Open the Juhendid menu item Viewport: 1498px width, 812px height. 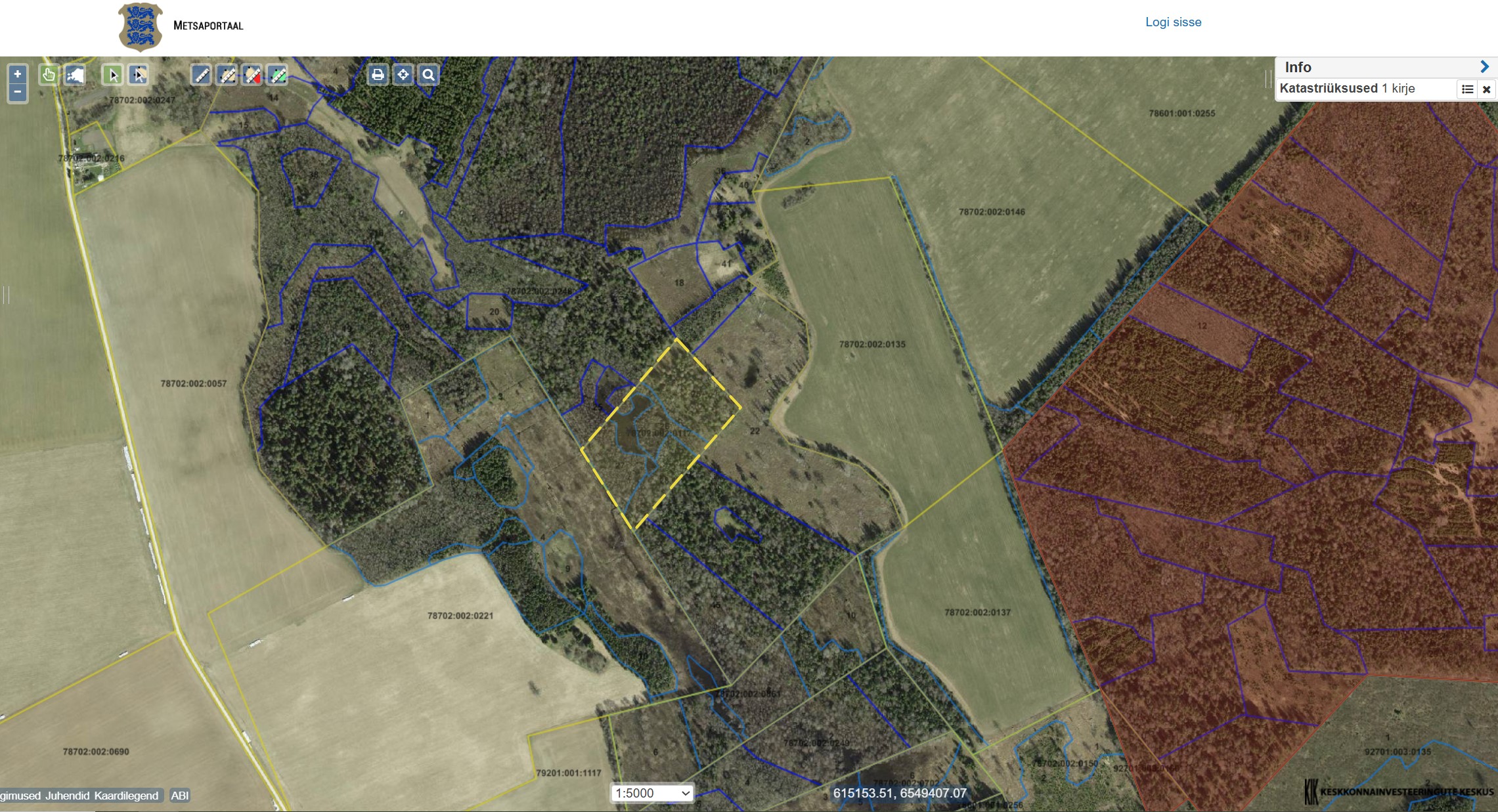[67, 796]
